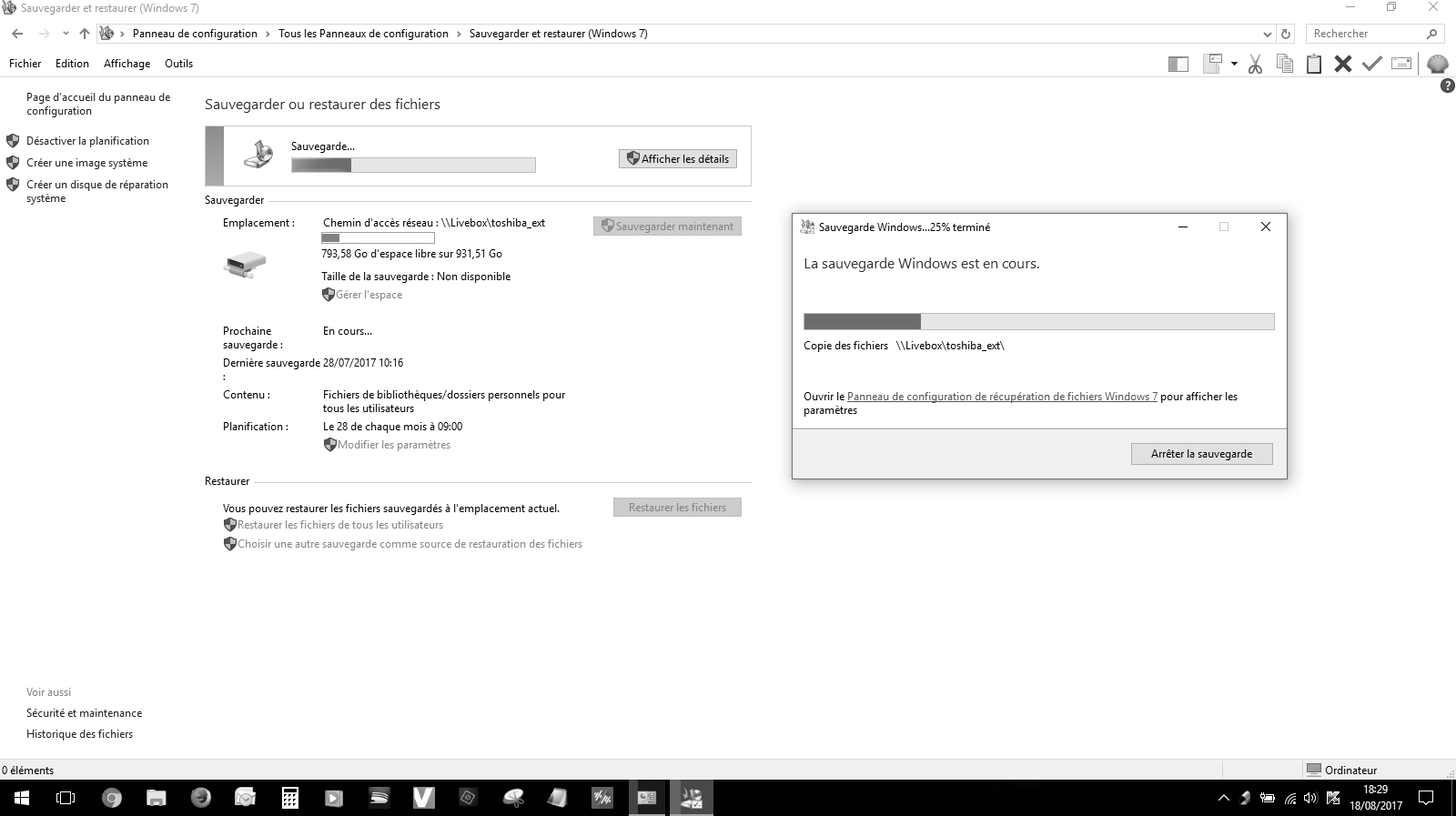Click Choisir une autre sauvegarde link
This screenshot has width=1456, height=816.
[x=409, y=544]
